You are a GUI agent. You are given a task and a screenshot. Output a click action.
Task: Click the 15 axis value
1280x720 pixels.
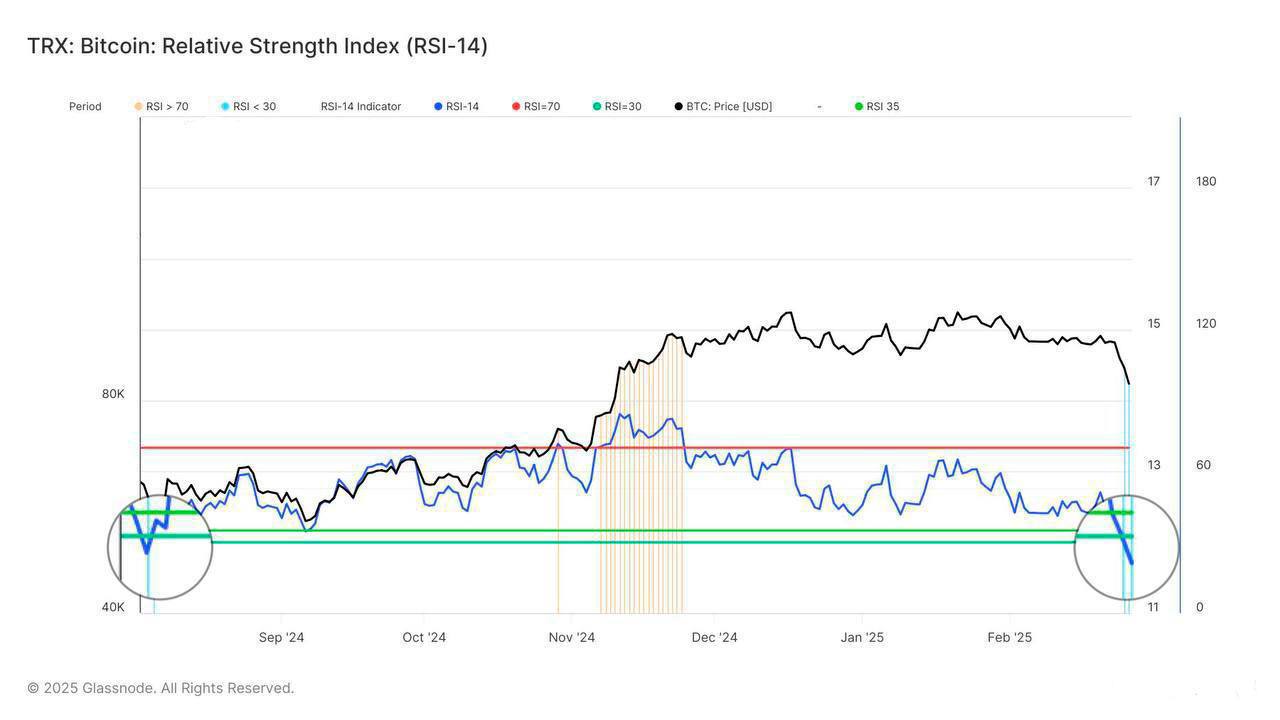(1154, 323)
